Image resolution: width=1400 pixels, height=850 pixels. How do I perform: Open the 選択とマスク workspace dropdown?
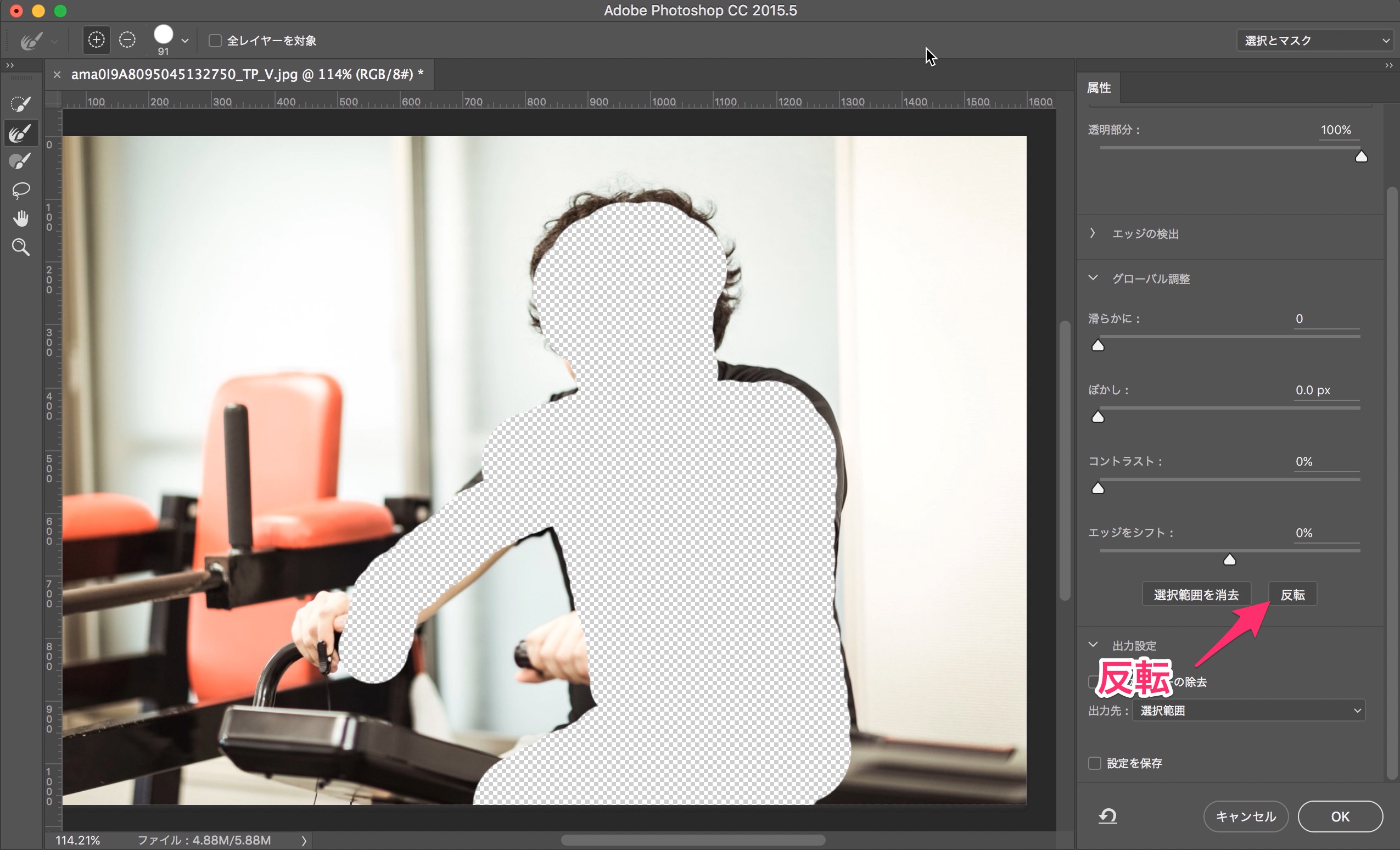[1314, 40]
